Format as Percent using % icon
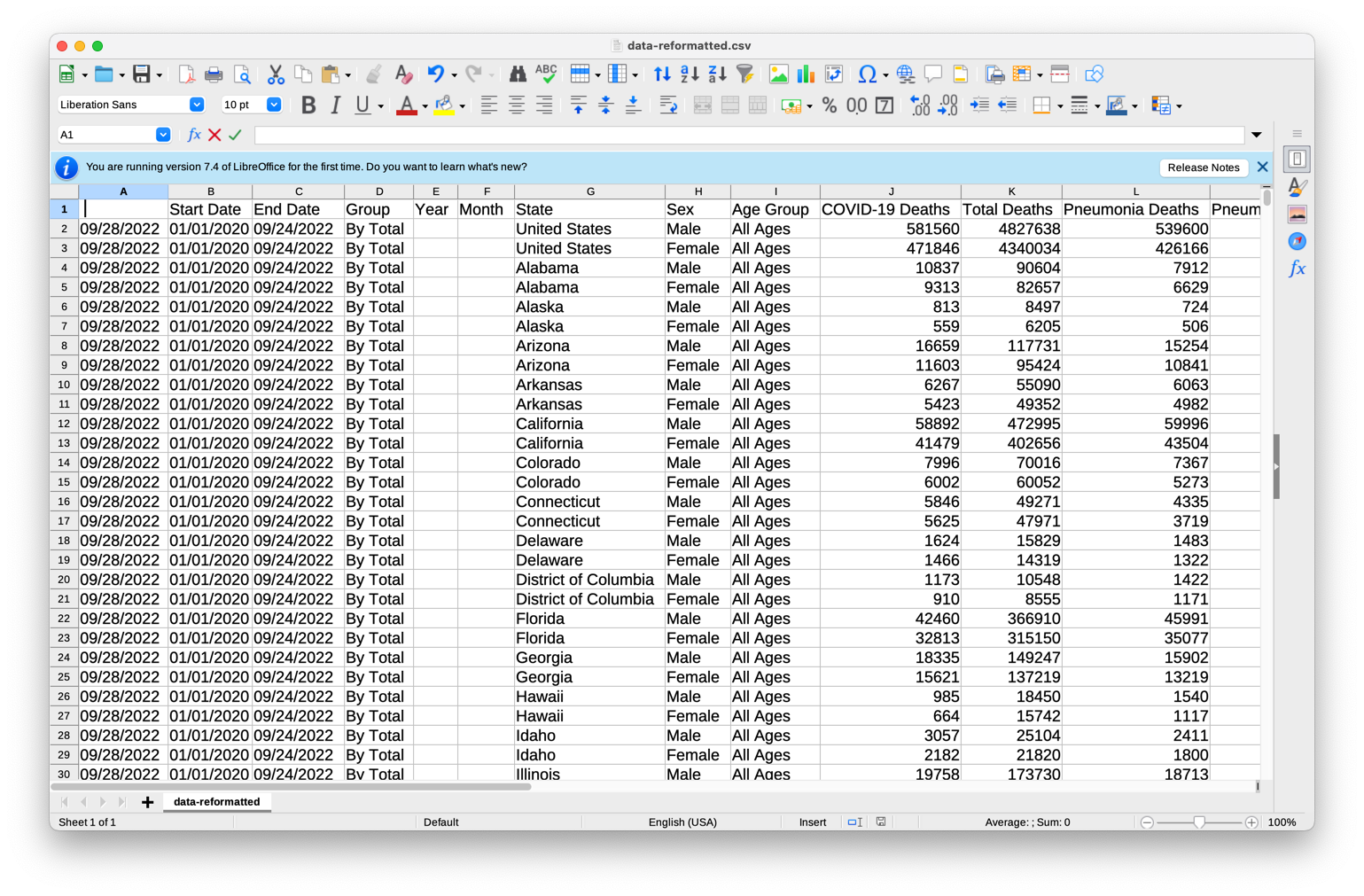This screenshot has width=1364, height=896. pos(830,105)
